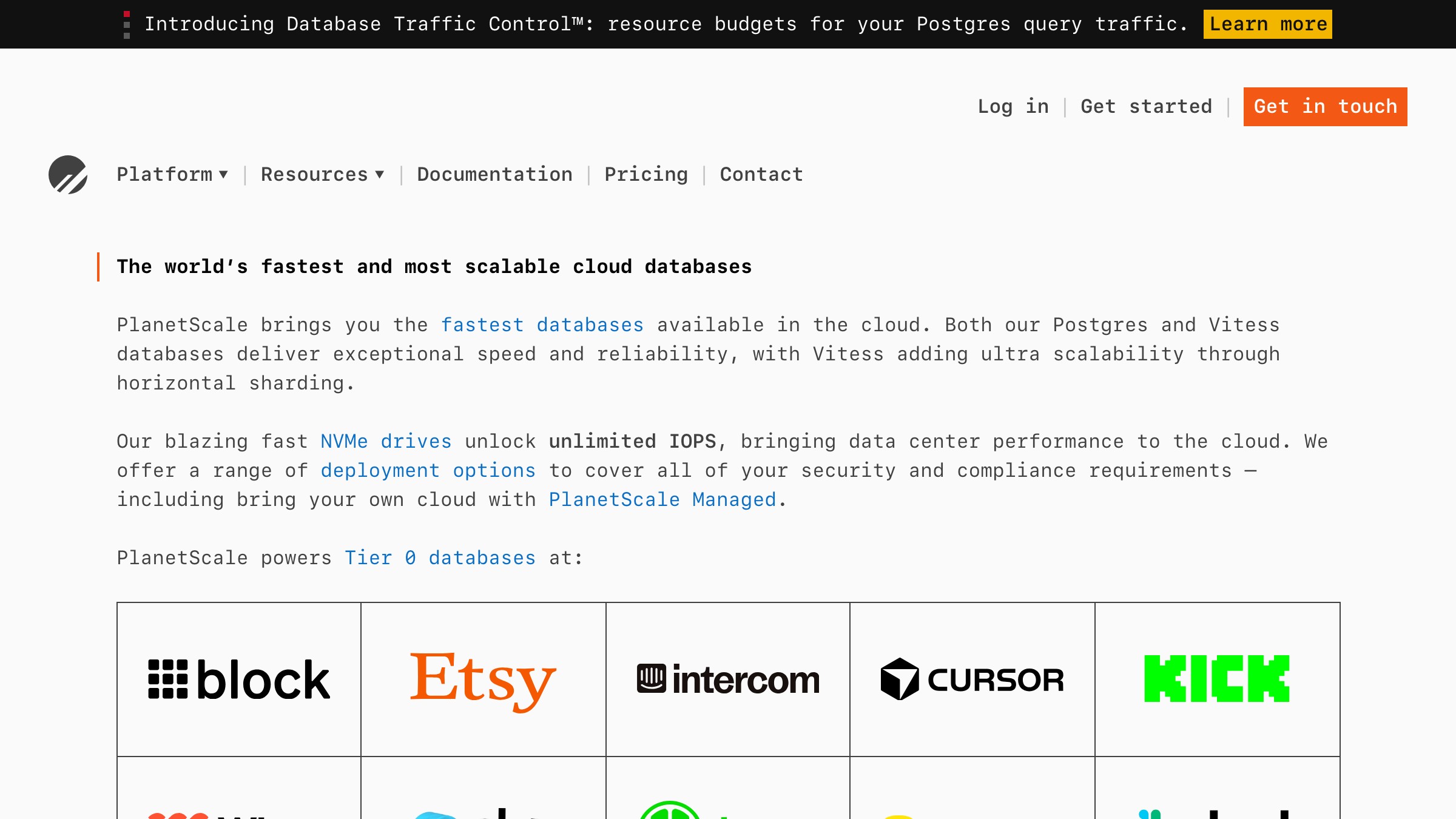Click Learn more in announcement banner
This screenshot has width=1456, height=819.
[1268, 24]
